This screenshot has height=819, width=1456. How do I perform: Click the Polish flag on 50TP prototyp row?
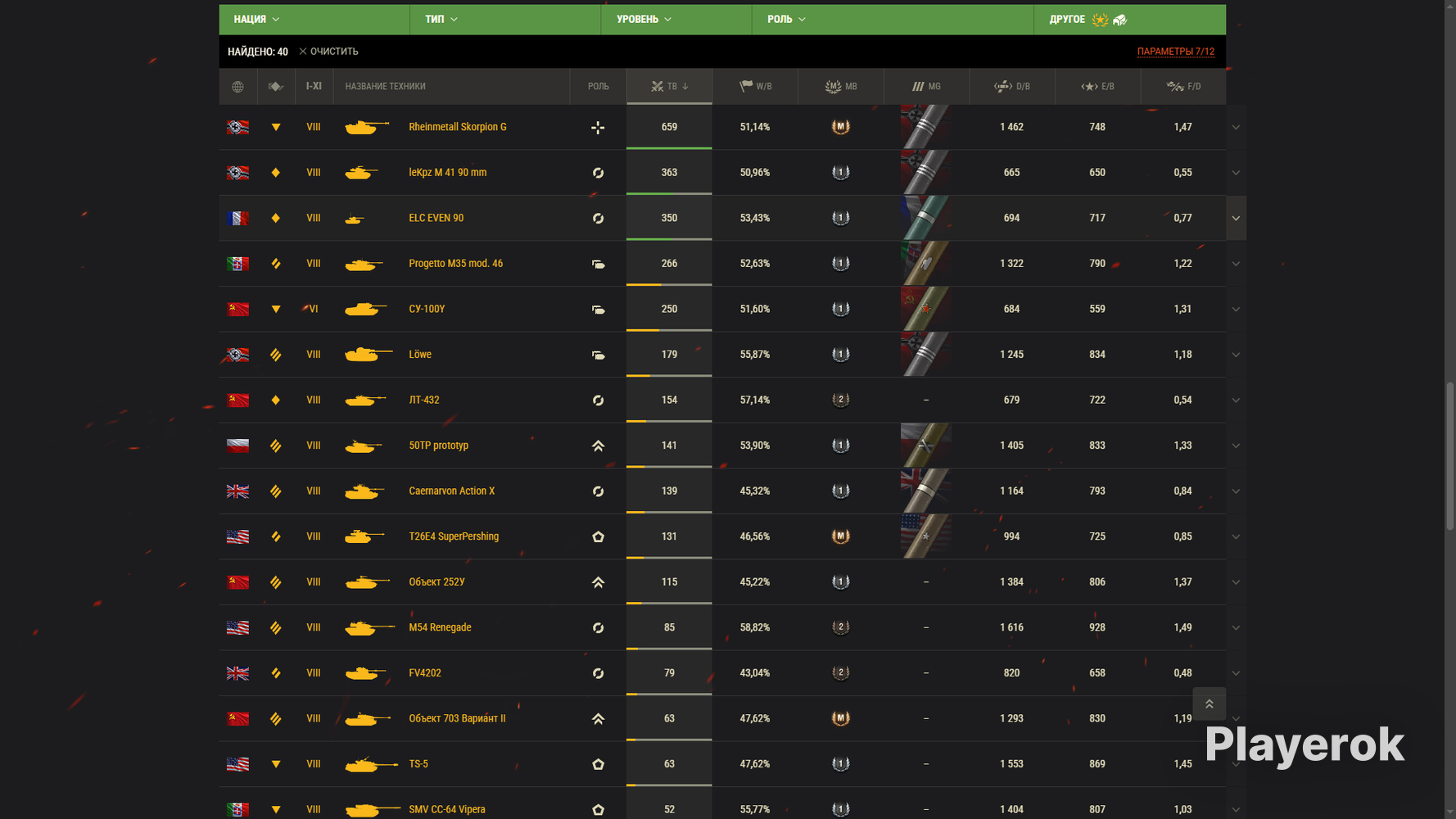tap(237, 446)
